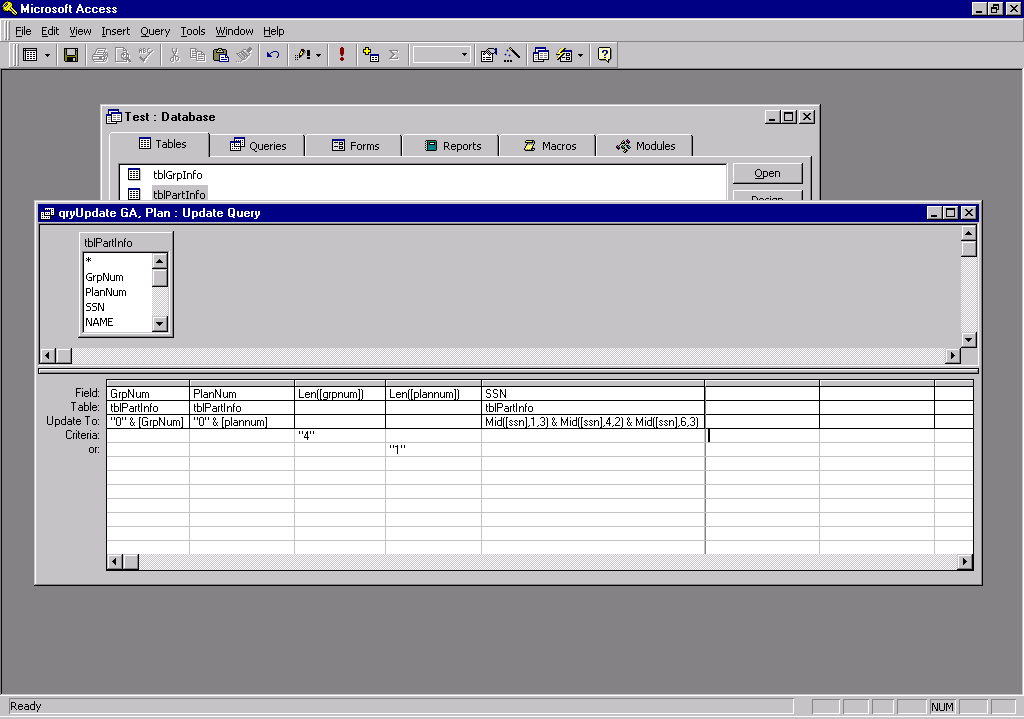Open the Top Values combo box
This screenshot has height=719, width=1024.
pos(441,55)
